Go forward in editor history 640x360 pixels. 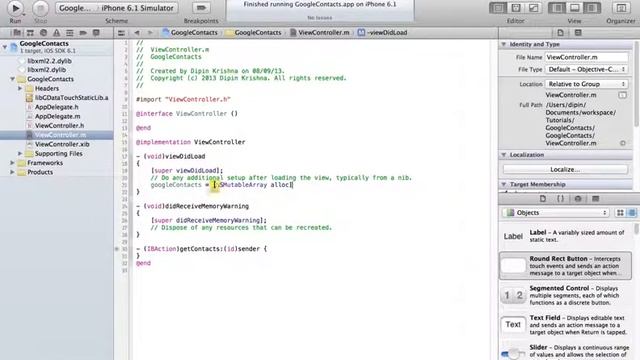[150, 33]
